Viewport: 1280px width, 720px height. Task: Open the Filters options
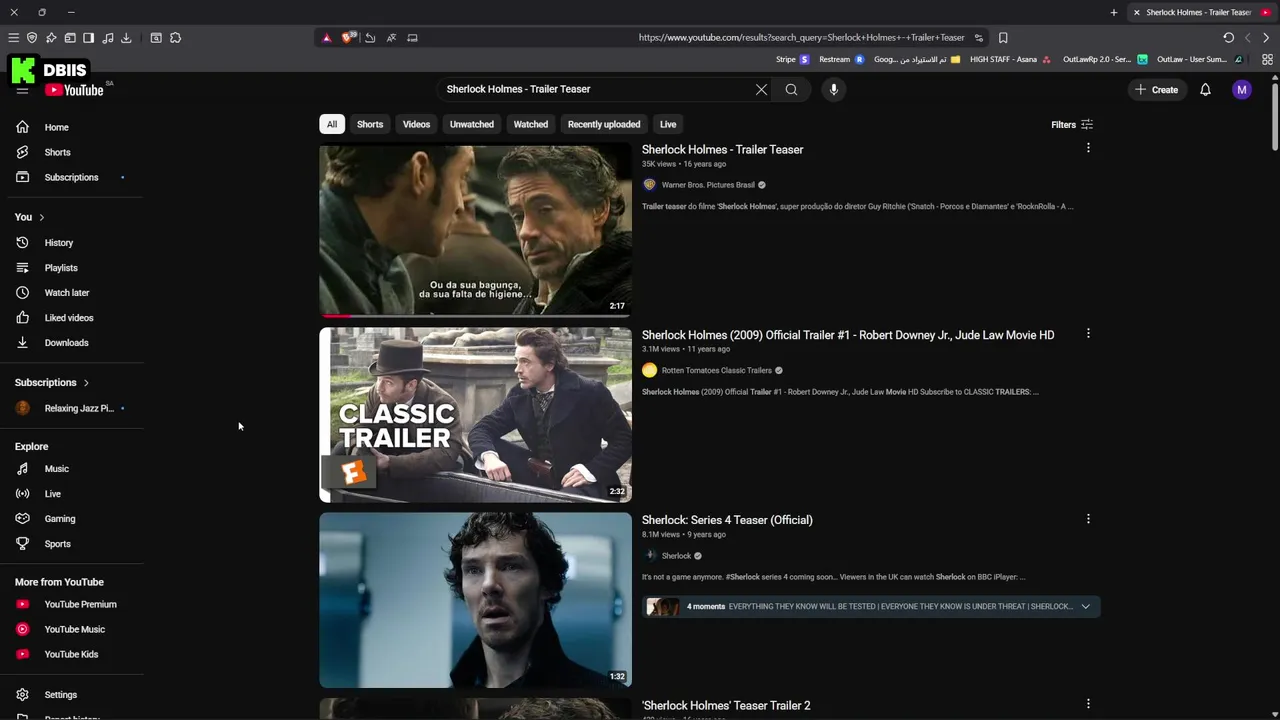click(1072, 125)
